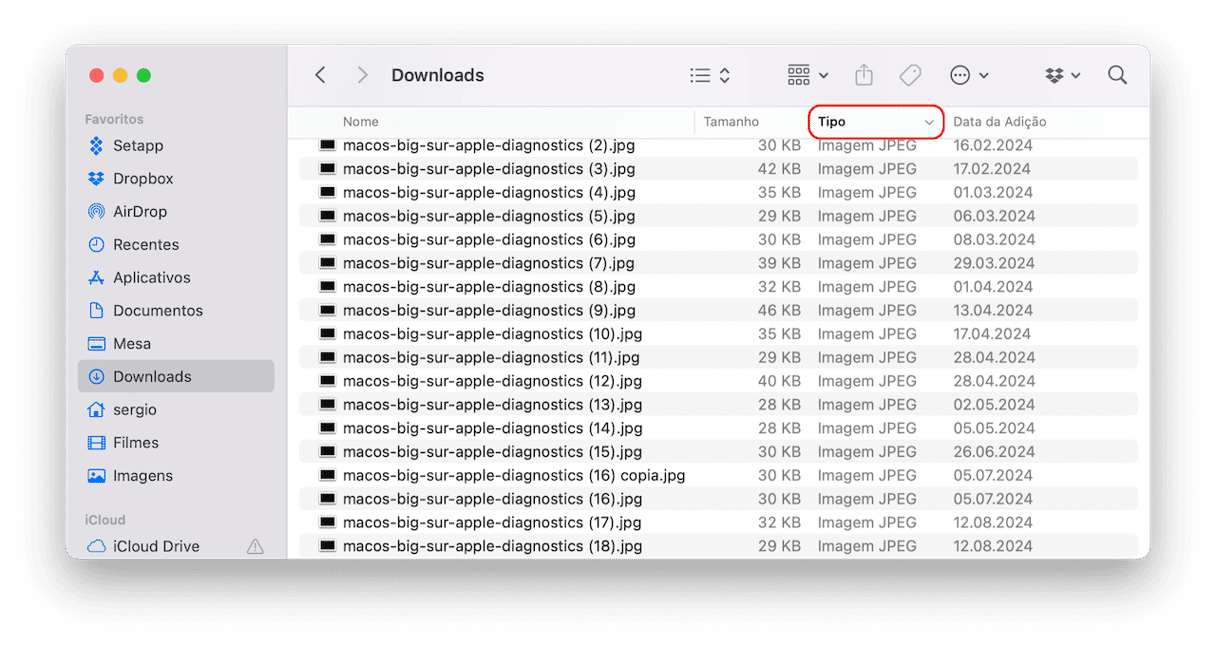Select macos-big-sur-apple-diagnostics (16) copia.jpg file
Screen dimensions: 1216x646
(x=513, y=475)
